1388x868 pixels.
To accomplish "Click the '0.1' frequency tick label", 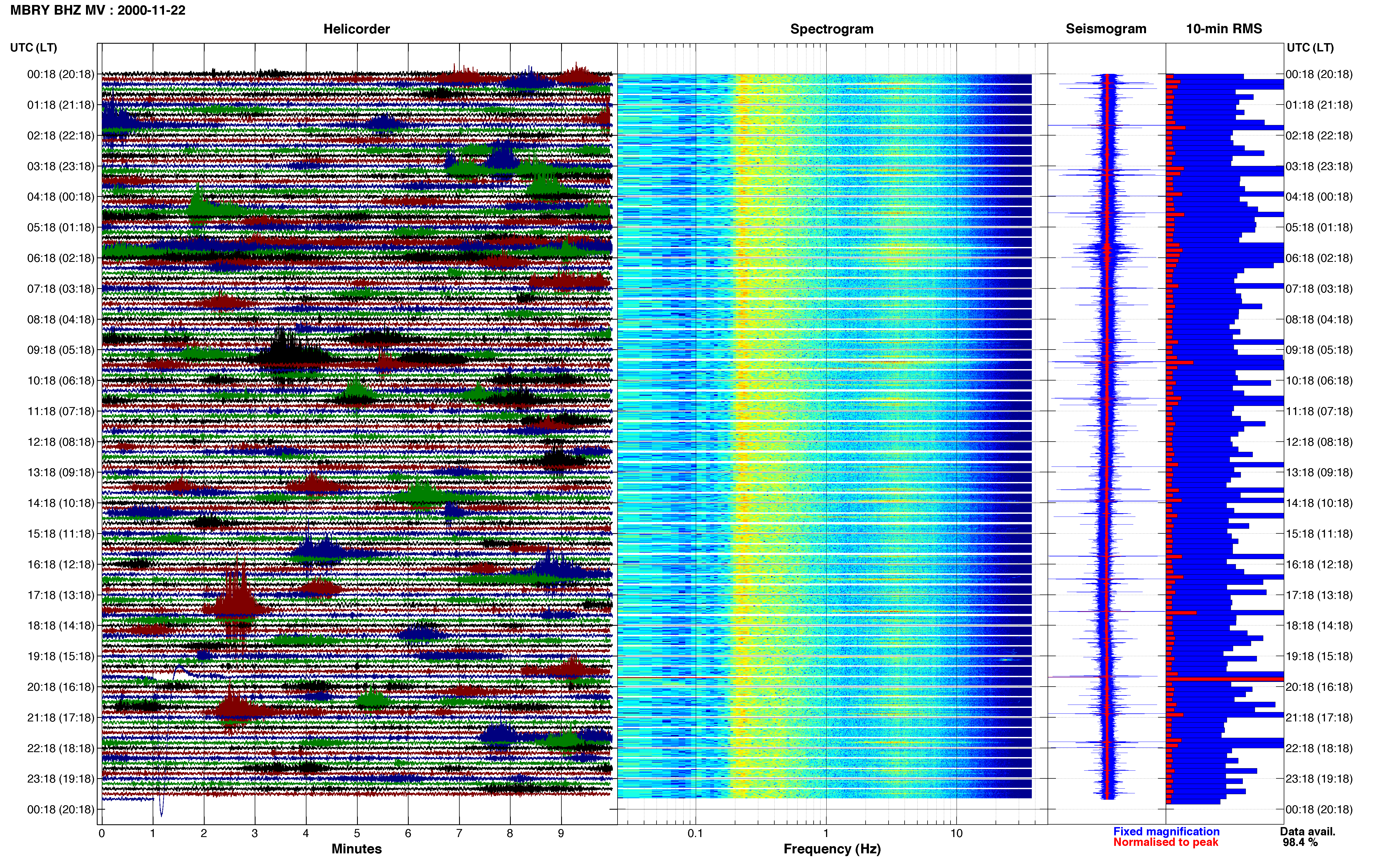I will pos(695,833).
